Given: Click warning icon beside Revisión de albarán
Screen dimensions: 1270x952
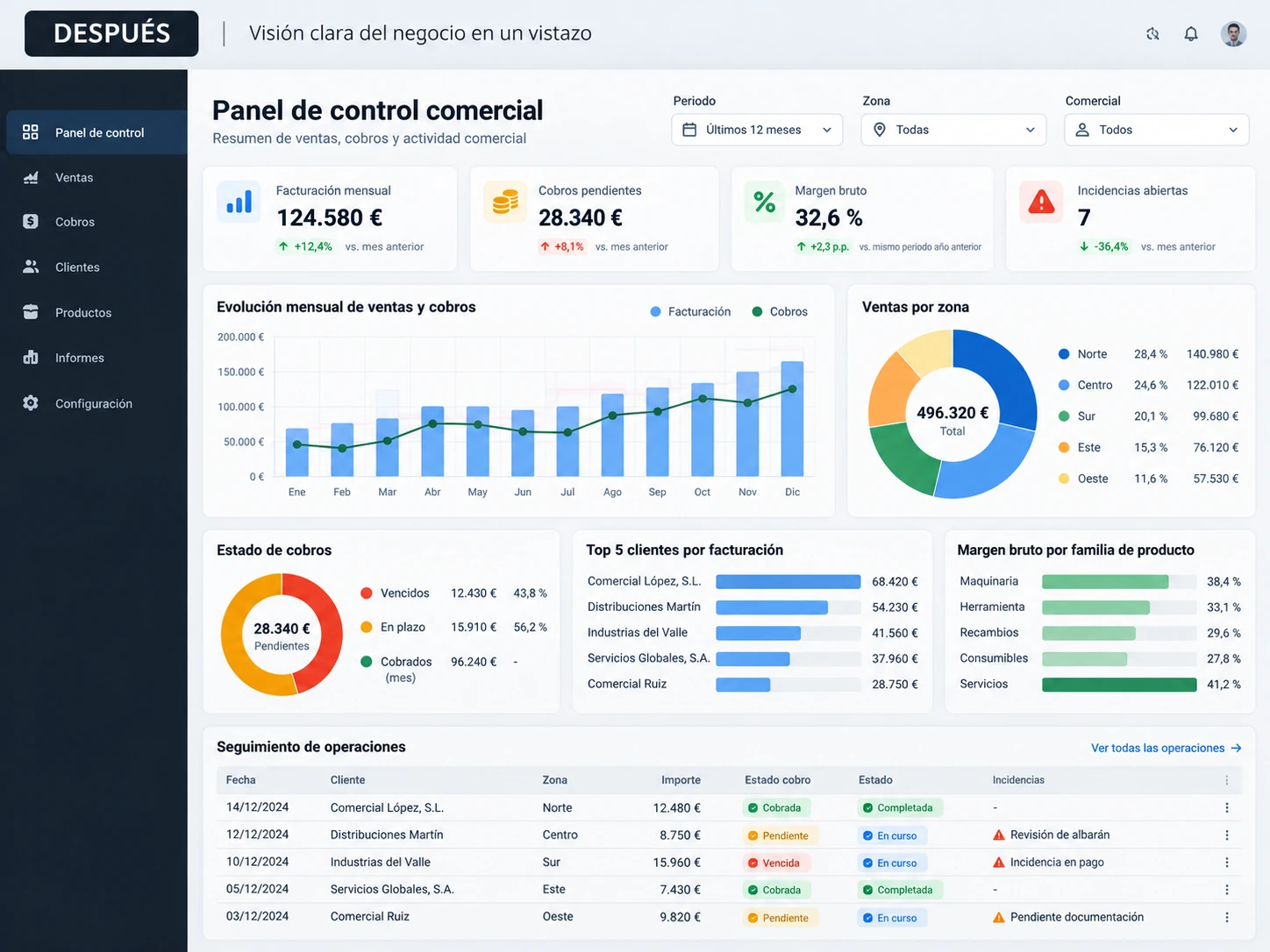Looking at the screenshot, I should pyautogui.click(x=998, y=835).
